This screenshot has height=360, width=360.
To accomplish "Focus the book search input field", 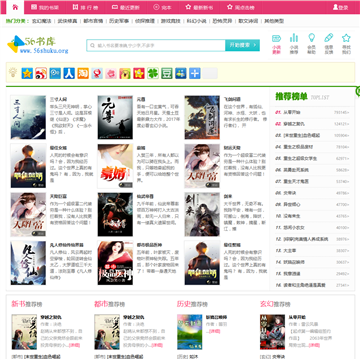I will coord(156,45).
